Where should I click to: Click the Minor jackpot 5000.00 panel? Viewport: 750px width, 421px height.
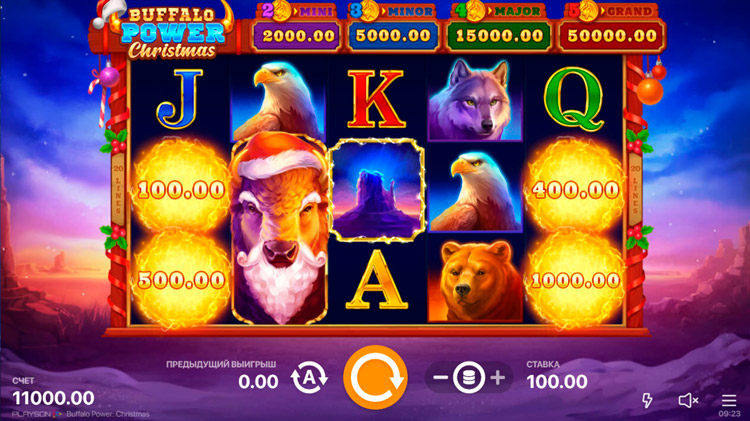(x=393, y=35)
